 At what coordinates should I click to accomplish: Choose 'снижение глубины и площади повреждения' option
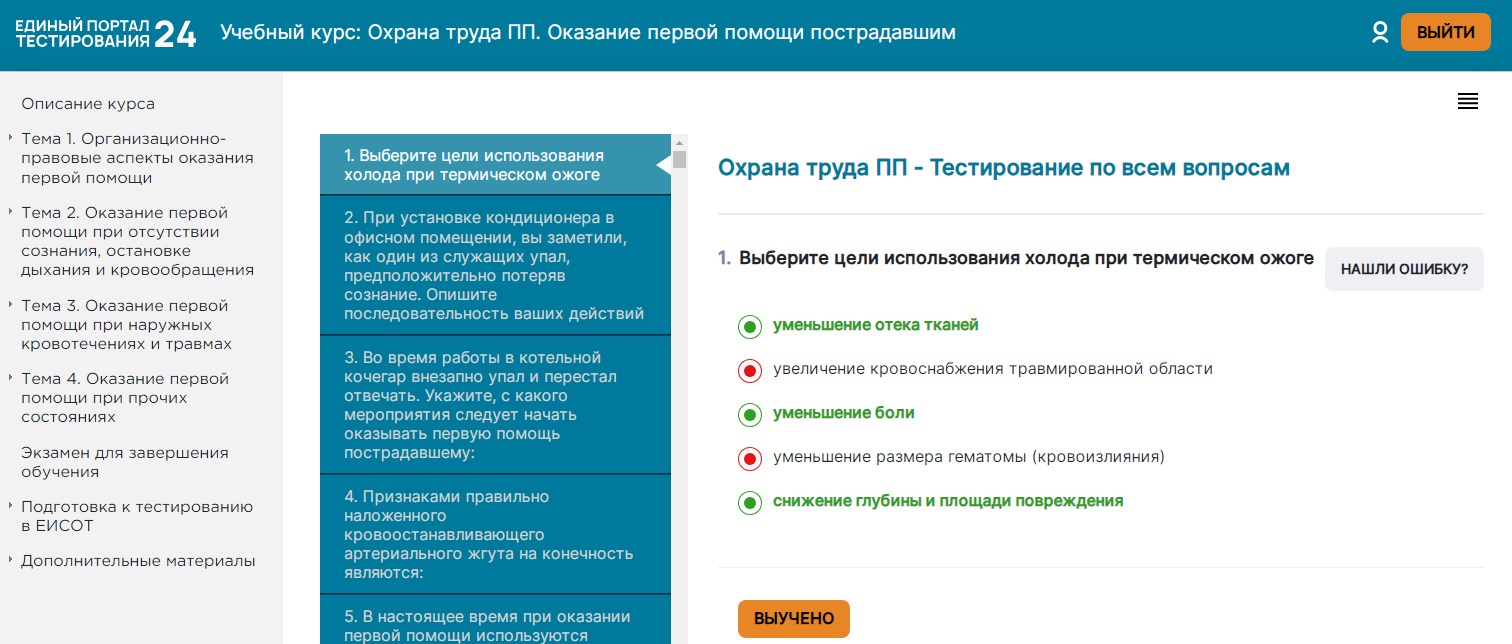[x=750, y=503]
